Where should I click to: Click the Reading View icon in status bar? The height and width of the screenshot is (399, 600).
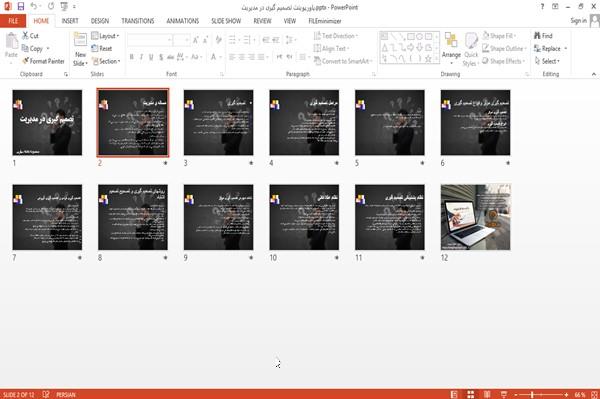(x=487, y=394)
